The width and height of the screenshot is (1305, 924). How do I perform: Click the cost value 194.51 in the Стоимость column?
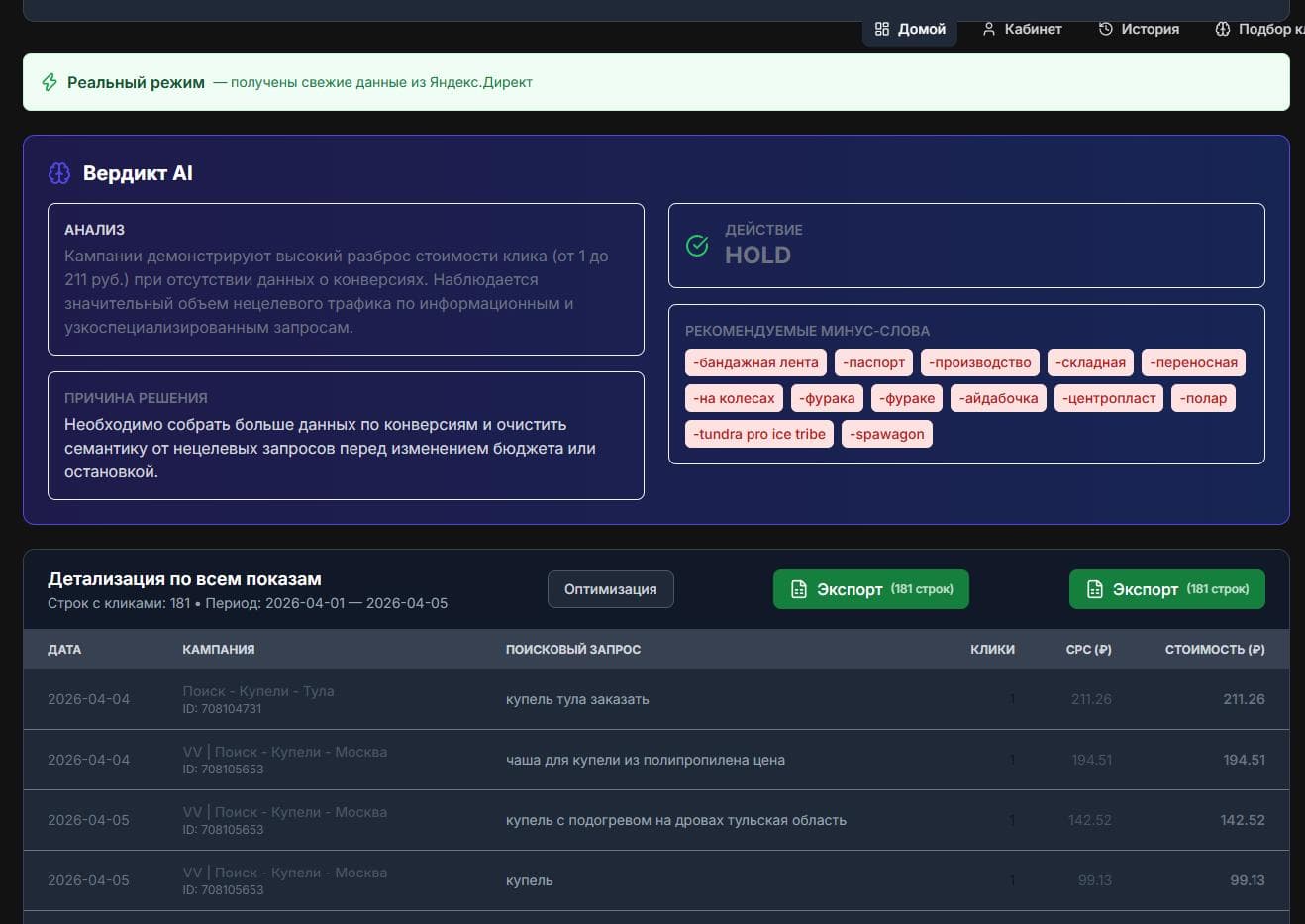[x=1244, y=760]
